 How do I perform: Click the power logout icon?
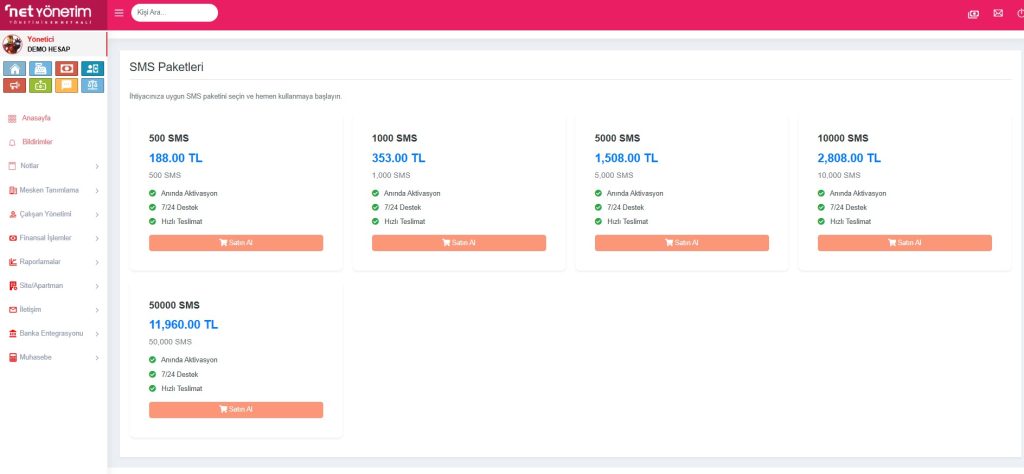coord(1020,13)
